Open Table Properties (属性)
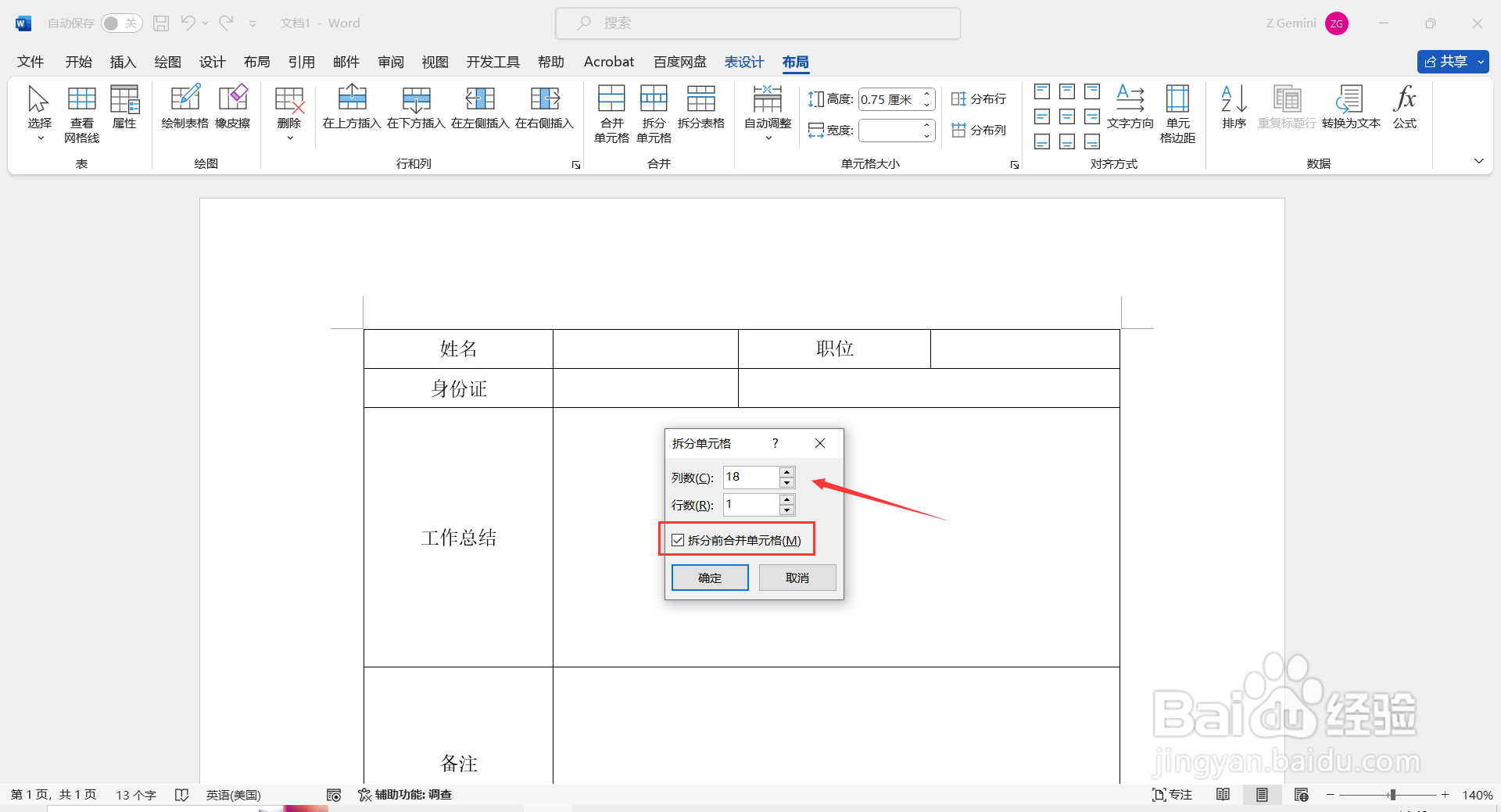1501x812 pixels. [124, 109]
